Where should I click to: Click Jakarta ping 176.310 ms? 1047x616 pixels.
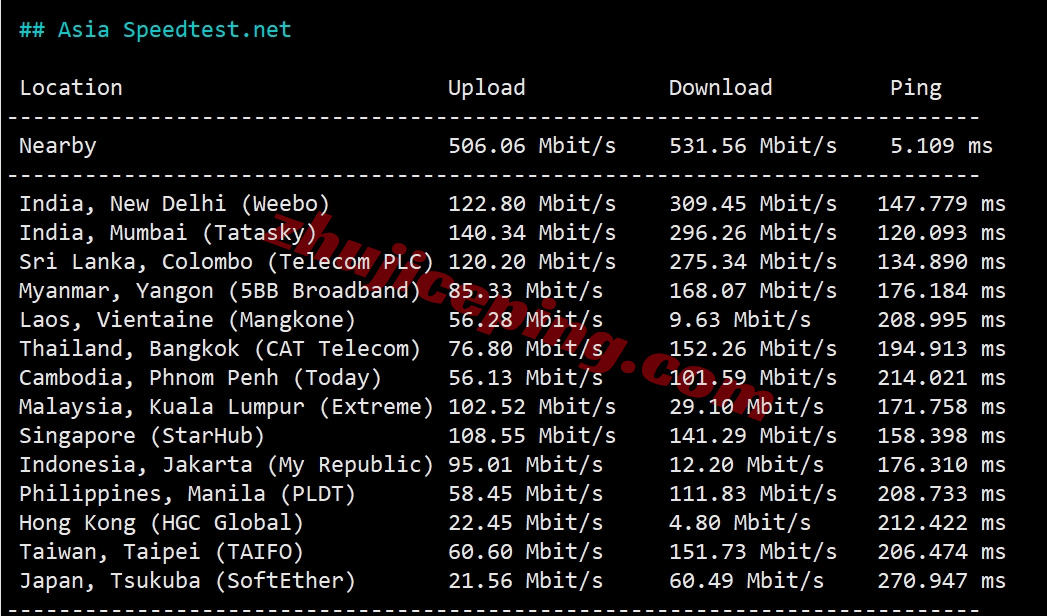coord(941,465)
